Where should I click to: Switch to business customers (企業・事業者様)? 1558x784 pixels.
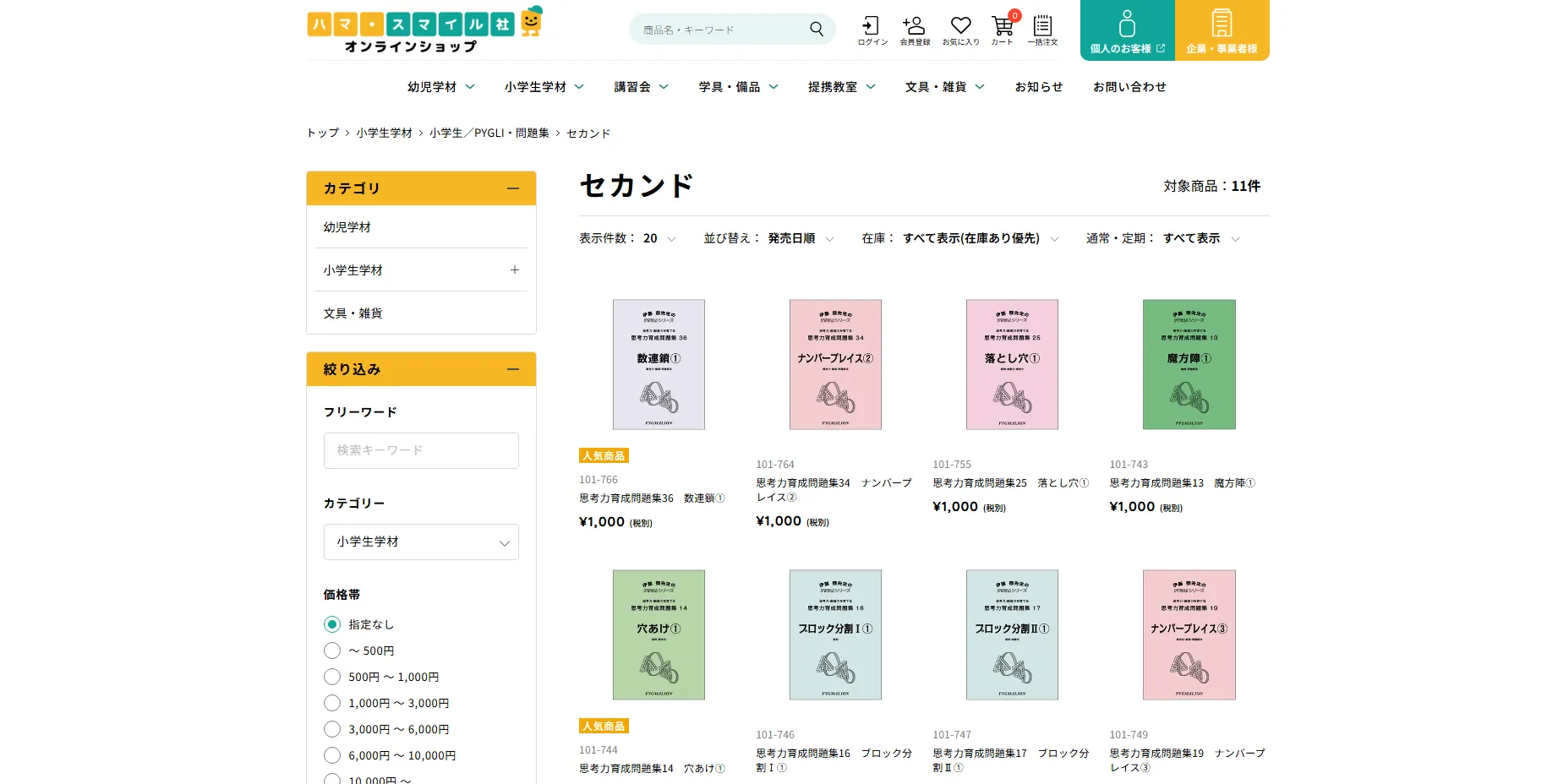click(x=1222, y=30)
